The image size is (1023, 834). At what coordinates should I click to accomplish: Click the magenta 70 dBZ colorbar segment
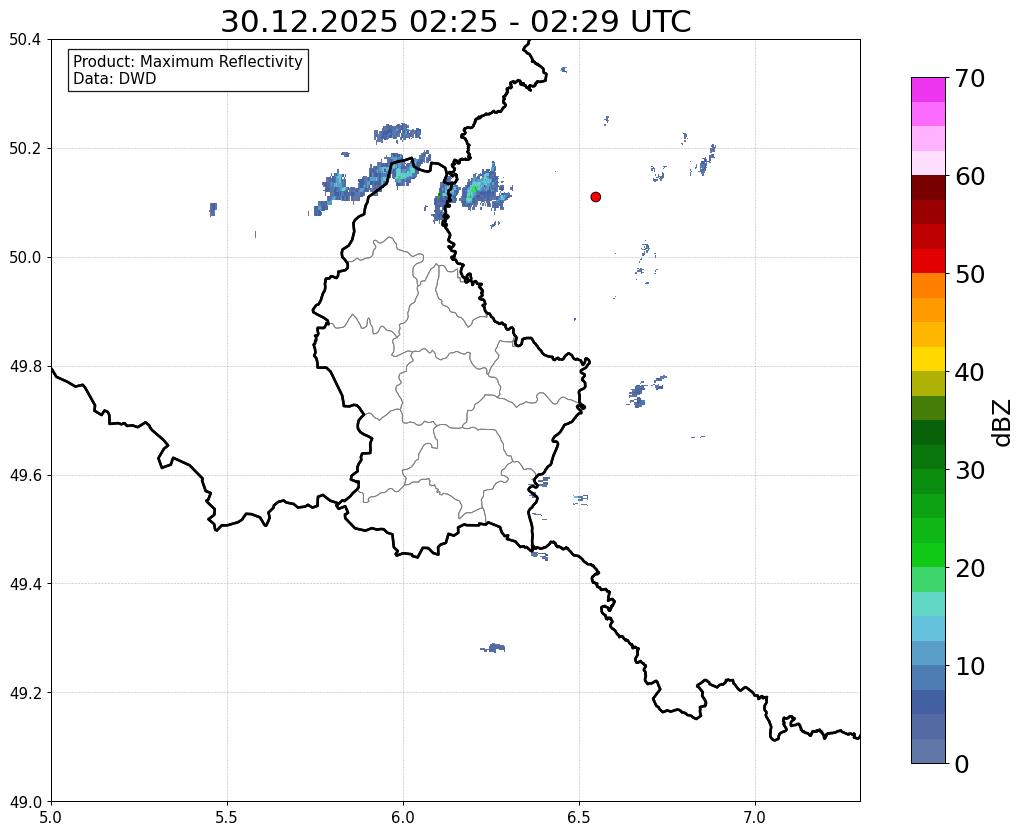pyautogui.click(x=928, y=90)
